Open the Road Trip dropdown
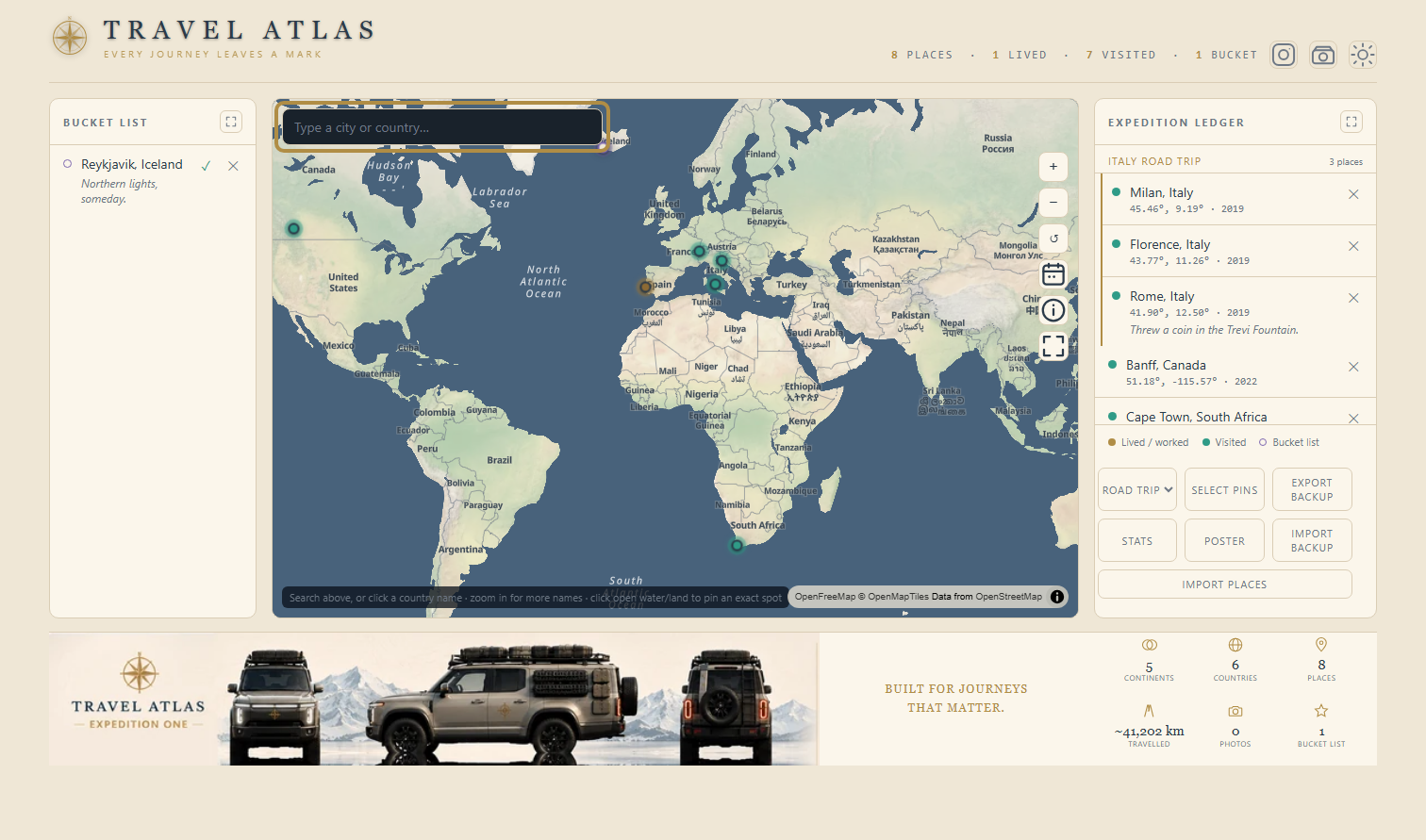 [x=1137, y=489]
